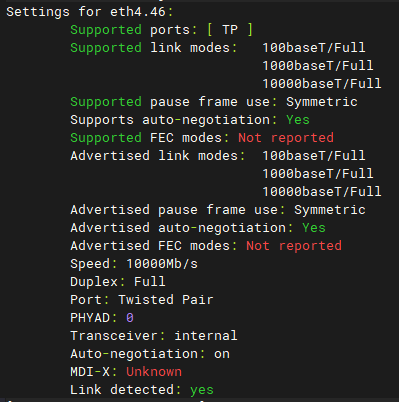Click the Speed value 10000Mb/s
Viewport: 399px width, 402px height.
[x=162, y=264]
